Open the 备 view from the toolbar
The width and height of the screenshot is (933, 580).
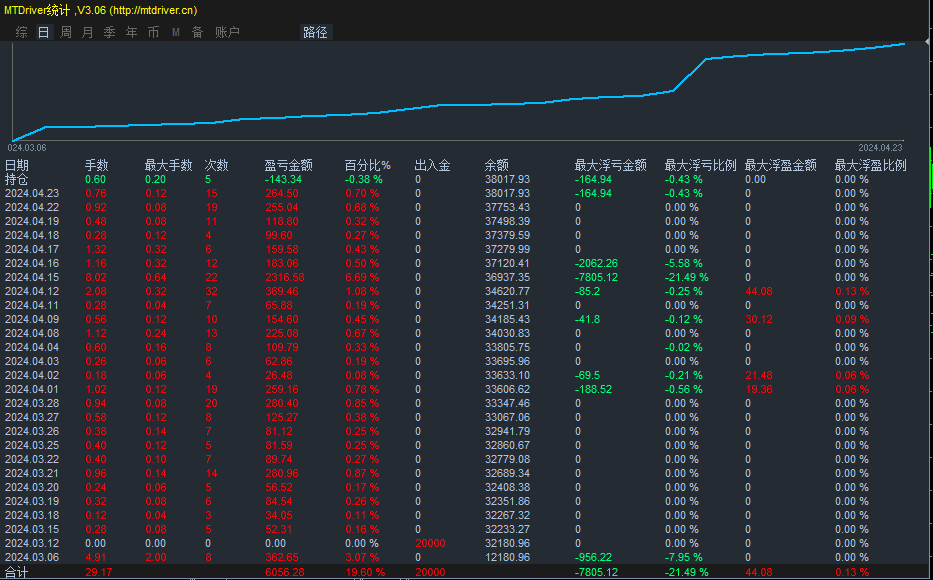(196, 31)
